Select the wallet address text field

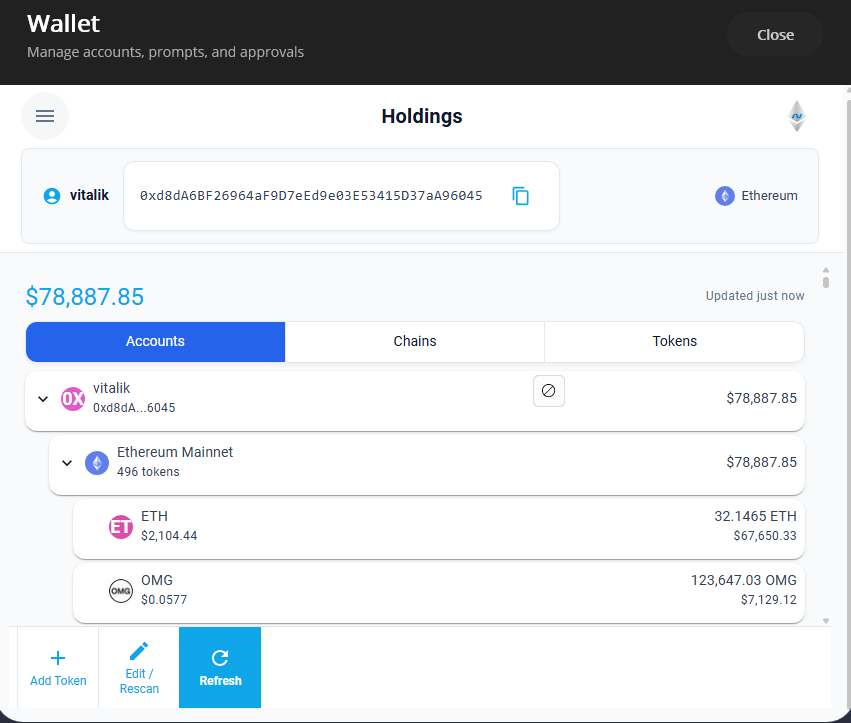click(320, 196)
